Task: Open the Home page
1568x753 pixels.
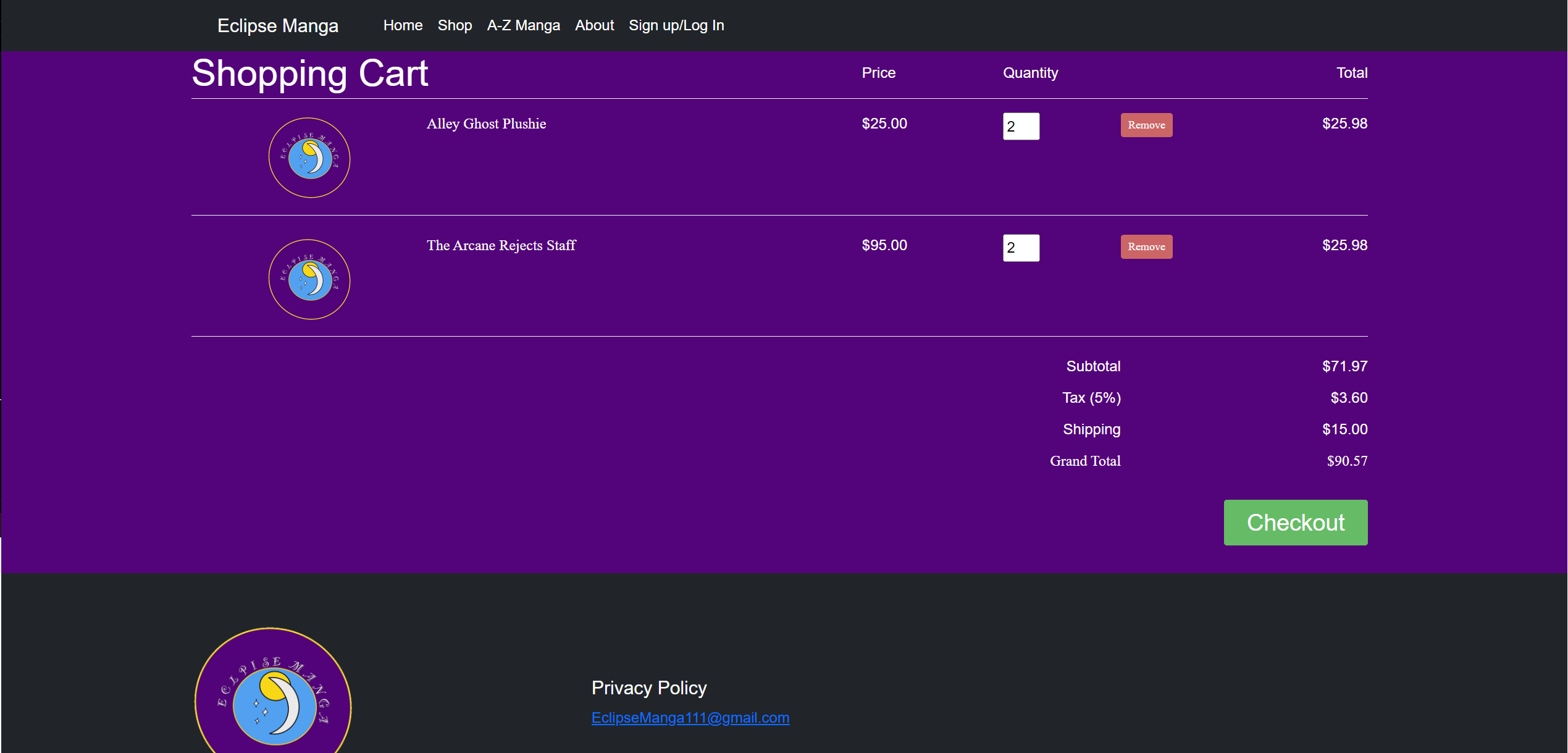Action: point(403,25)
